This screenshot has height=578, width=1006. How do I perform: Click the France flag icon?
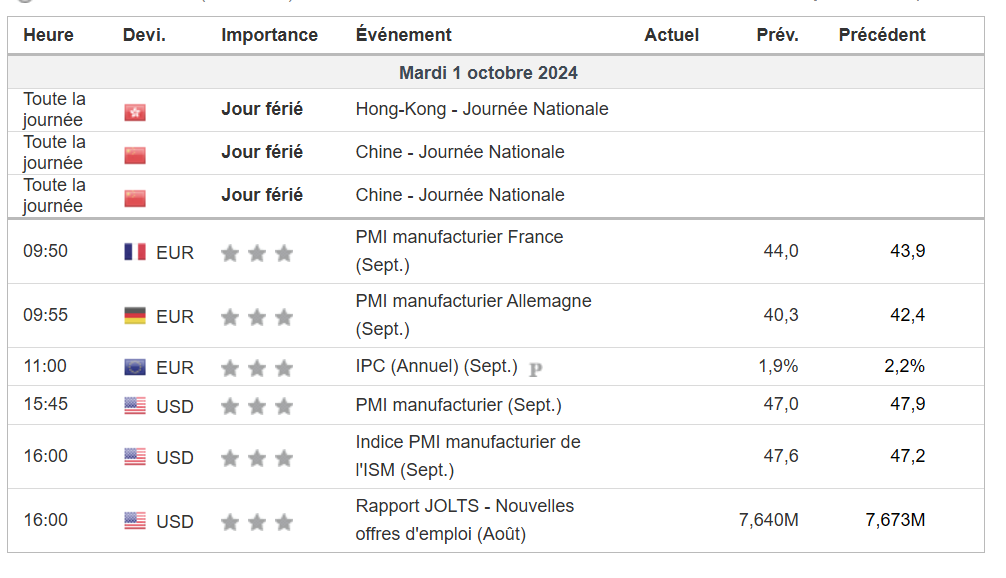pos(135,251)
